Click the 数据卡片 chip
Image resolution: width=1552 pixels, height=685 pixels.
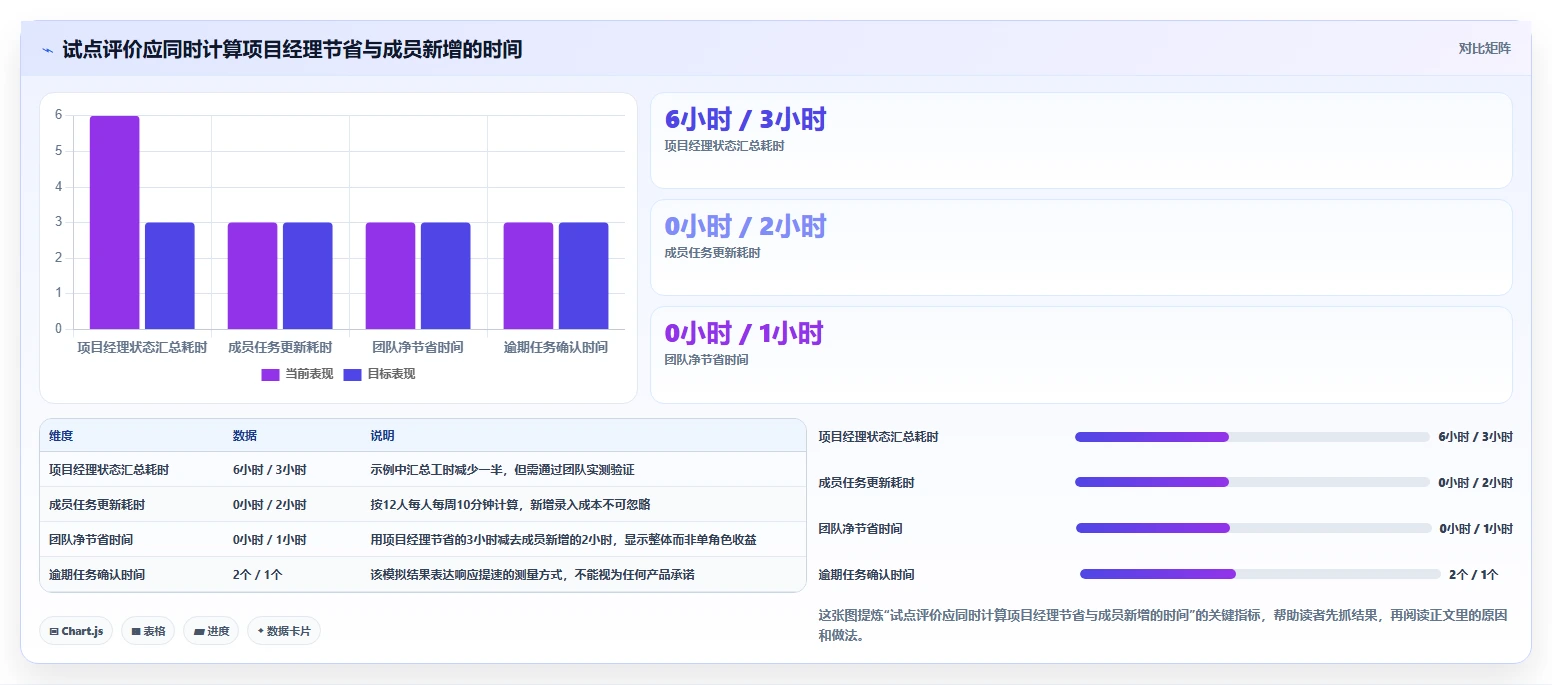[x=284, y=631]
